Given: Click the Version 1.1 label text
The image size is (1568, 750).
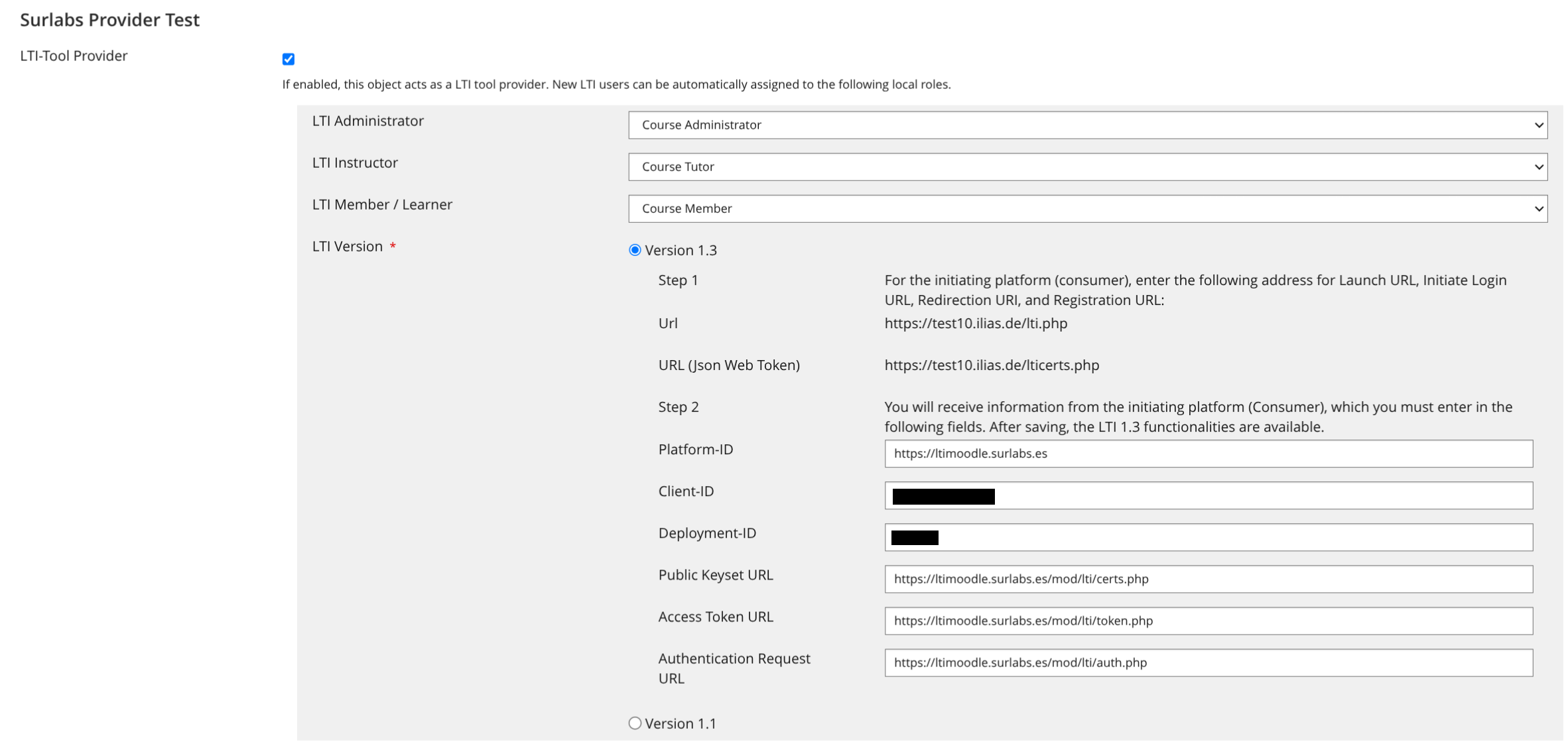Looking at the screenshot, I should (x=681, y=723).
